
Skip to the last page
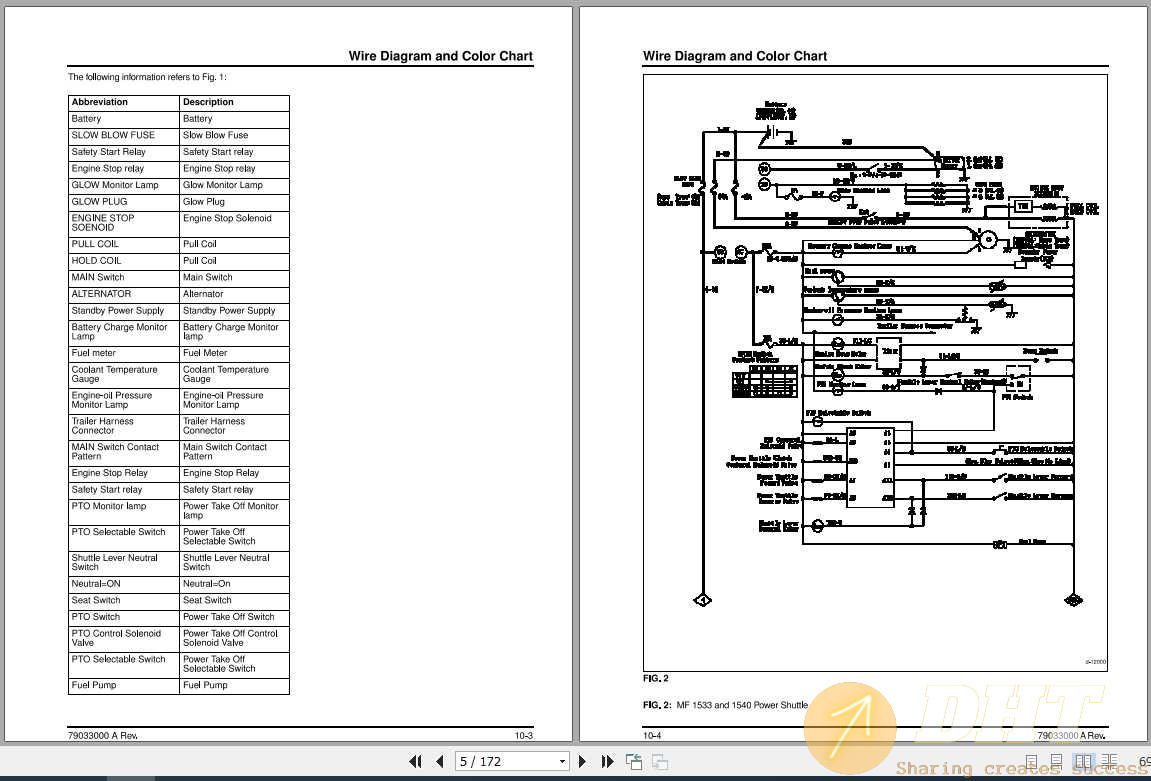point(607,761)
